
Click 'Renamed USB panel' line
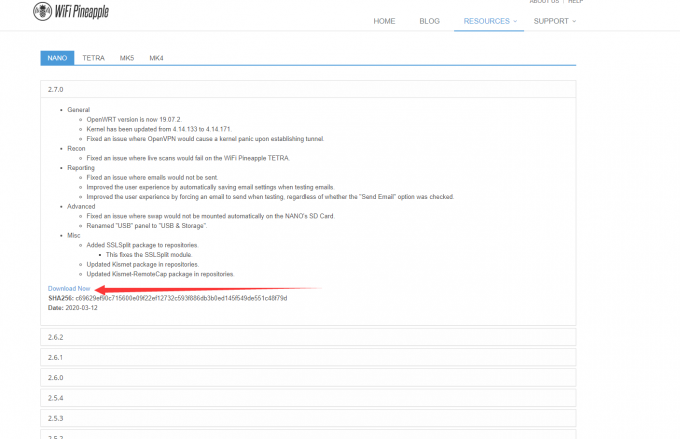(x=147, y=226)
